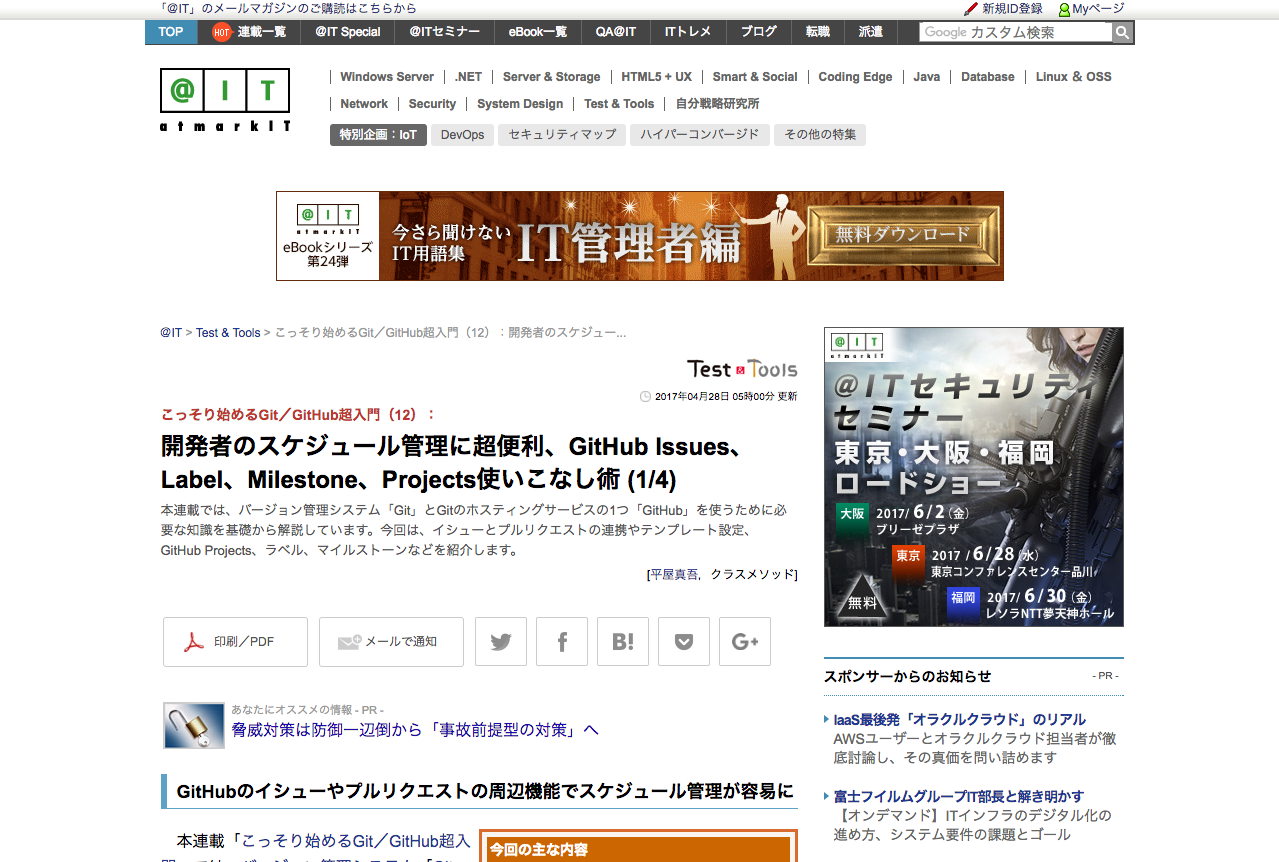Screen dimensions: 1279x862
Task: Select the 特別企画：IoT tag
Action: (378, 135)
